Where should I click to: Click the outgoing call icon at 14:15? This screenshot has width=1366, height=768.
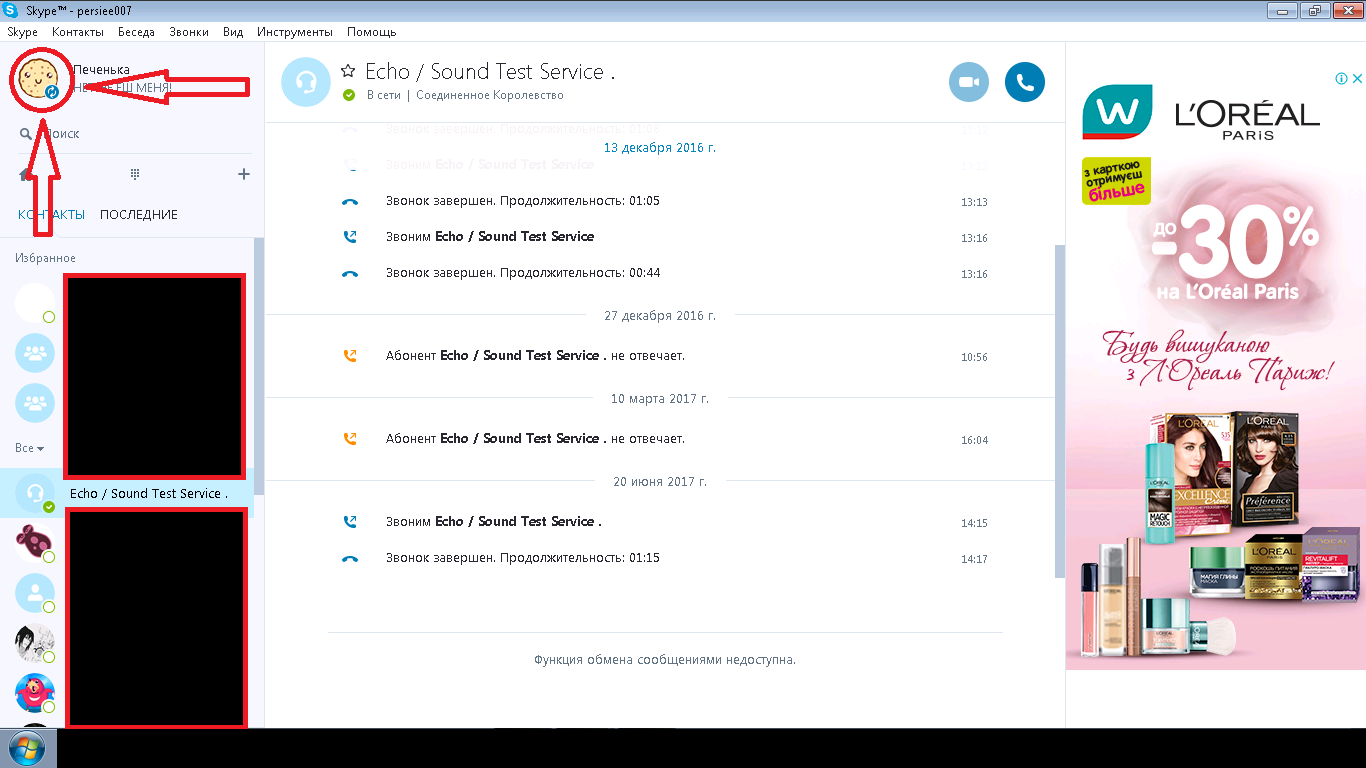(x=350, y=521)
